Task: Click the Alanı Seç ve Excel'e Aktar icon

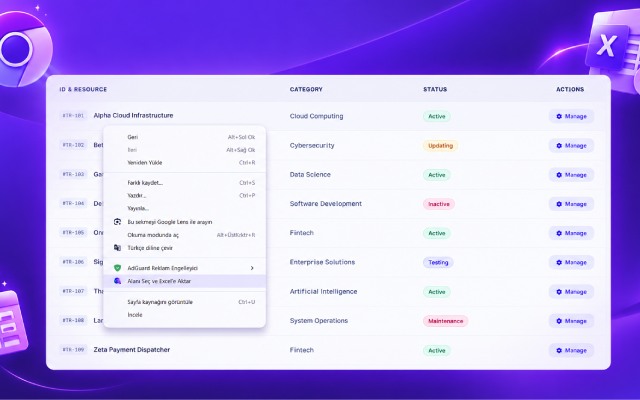Action: (118, 281)
